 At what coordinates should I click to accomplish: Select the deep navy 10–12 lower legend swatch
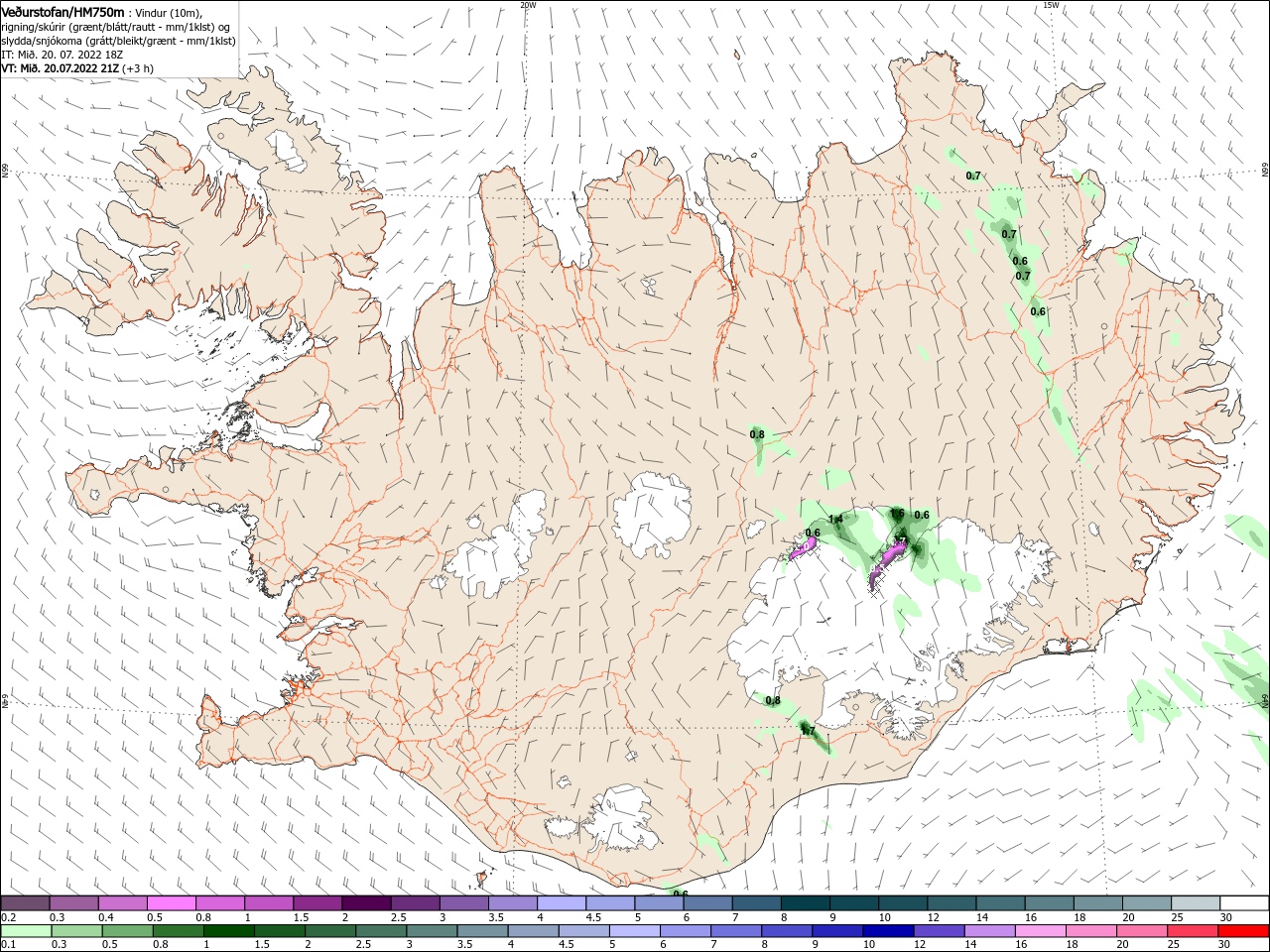889,930
